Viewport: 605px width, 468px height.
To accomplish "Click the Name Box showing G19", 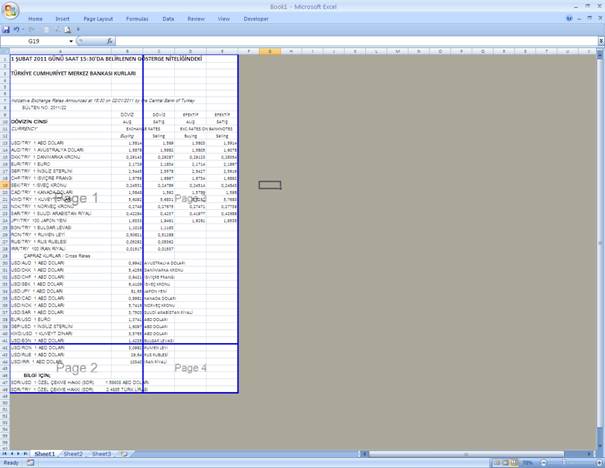I will click(x=34, y=41).
